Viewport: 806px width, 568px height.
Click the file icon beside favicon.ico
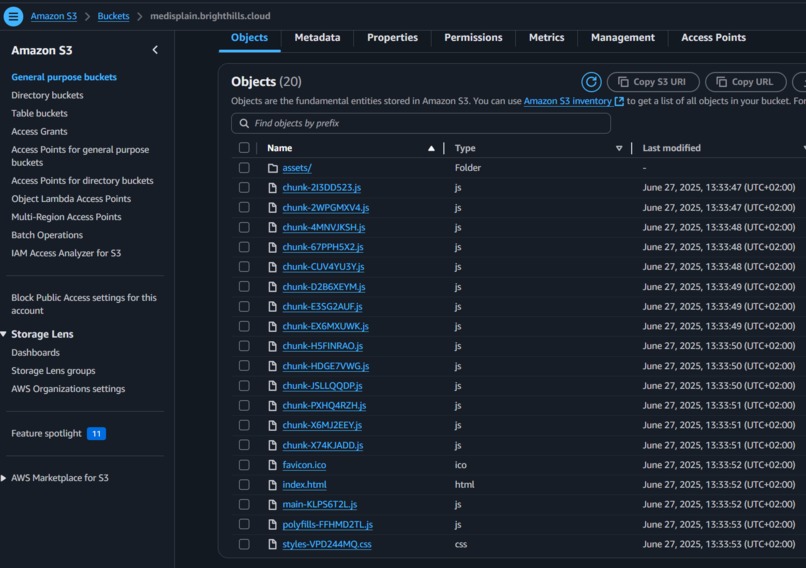click(273, 465)
